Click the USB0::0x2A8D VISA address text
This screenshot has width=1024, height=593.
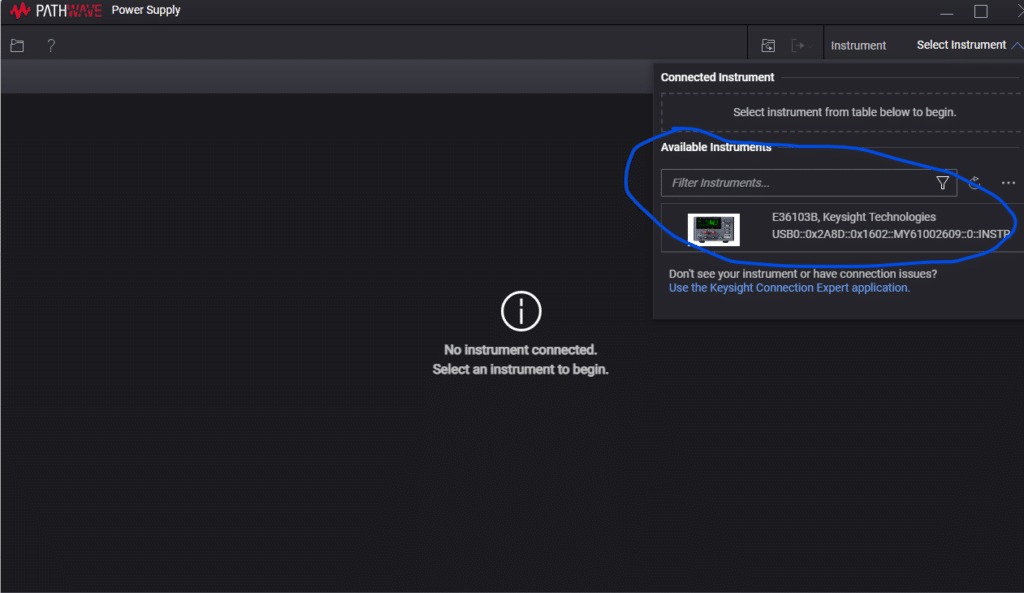pos(891,234)
